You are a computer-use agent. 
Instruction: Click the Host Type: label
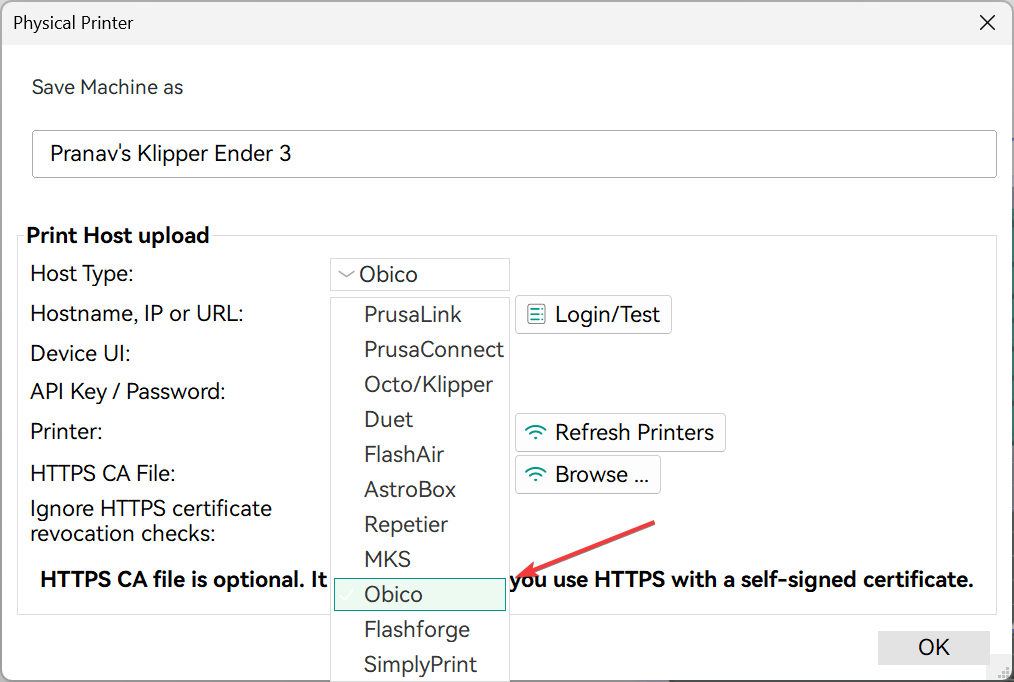point(81,273)
